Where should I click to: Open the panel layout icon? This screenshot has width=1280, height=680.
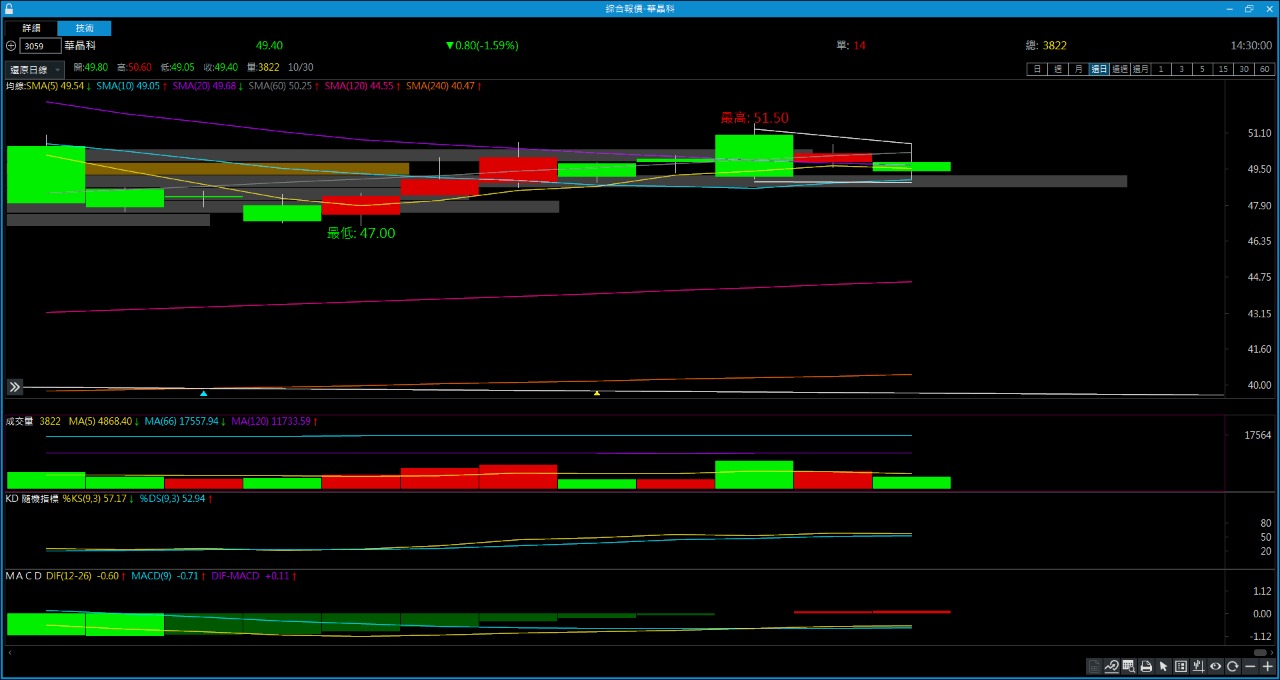point(1181,666)
